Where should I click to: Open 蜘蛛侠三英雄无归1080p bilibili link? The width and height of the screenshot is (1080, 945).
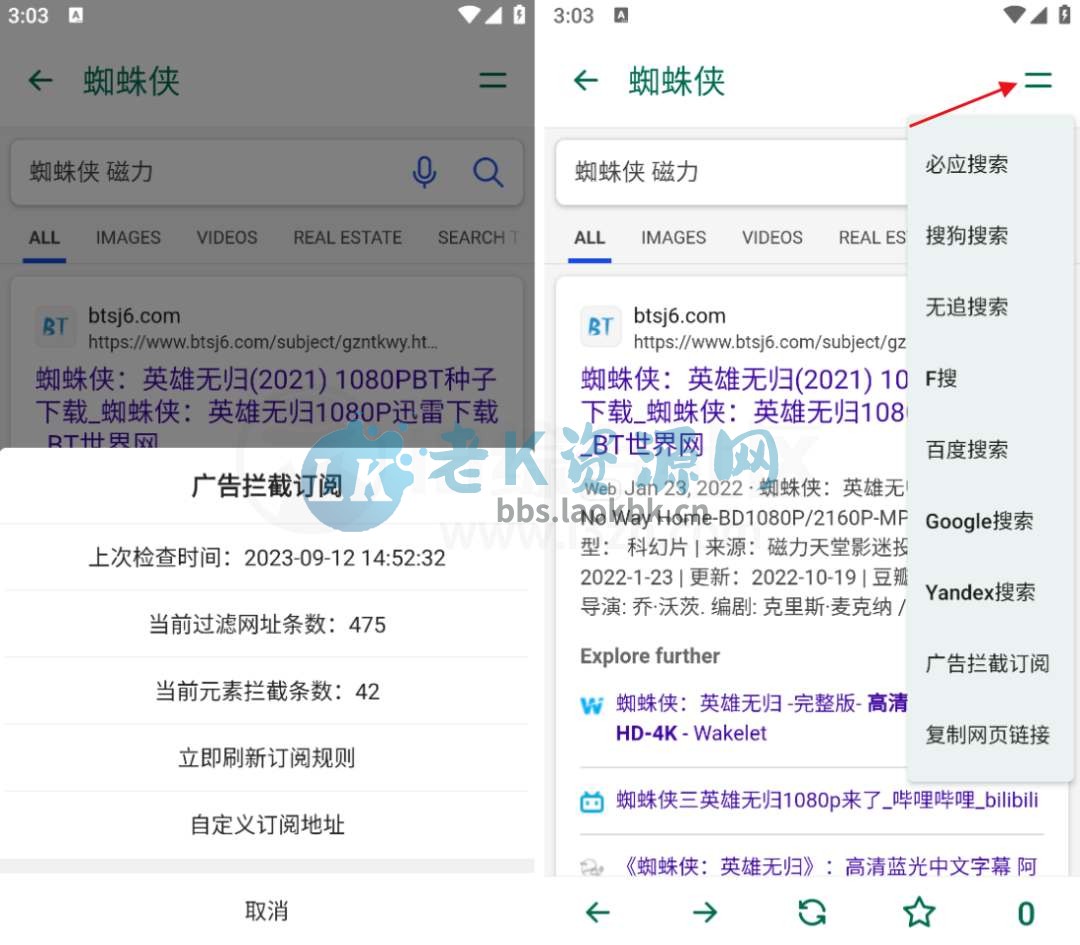click(x=827, y=800)
